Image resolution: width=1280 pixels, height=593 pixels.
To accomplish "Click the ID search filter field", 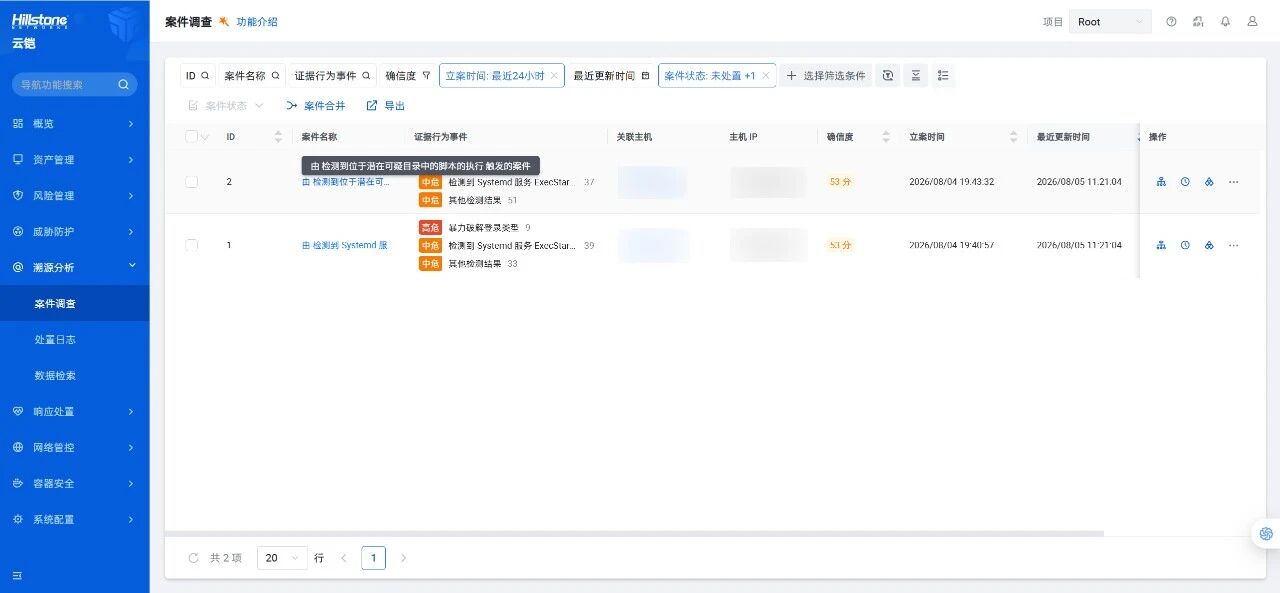I will tap(197, 76).
